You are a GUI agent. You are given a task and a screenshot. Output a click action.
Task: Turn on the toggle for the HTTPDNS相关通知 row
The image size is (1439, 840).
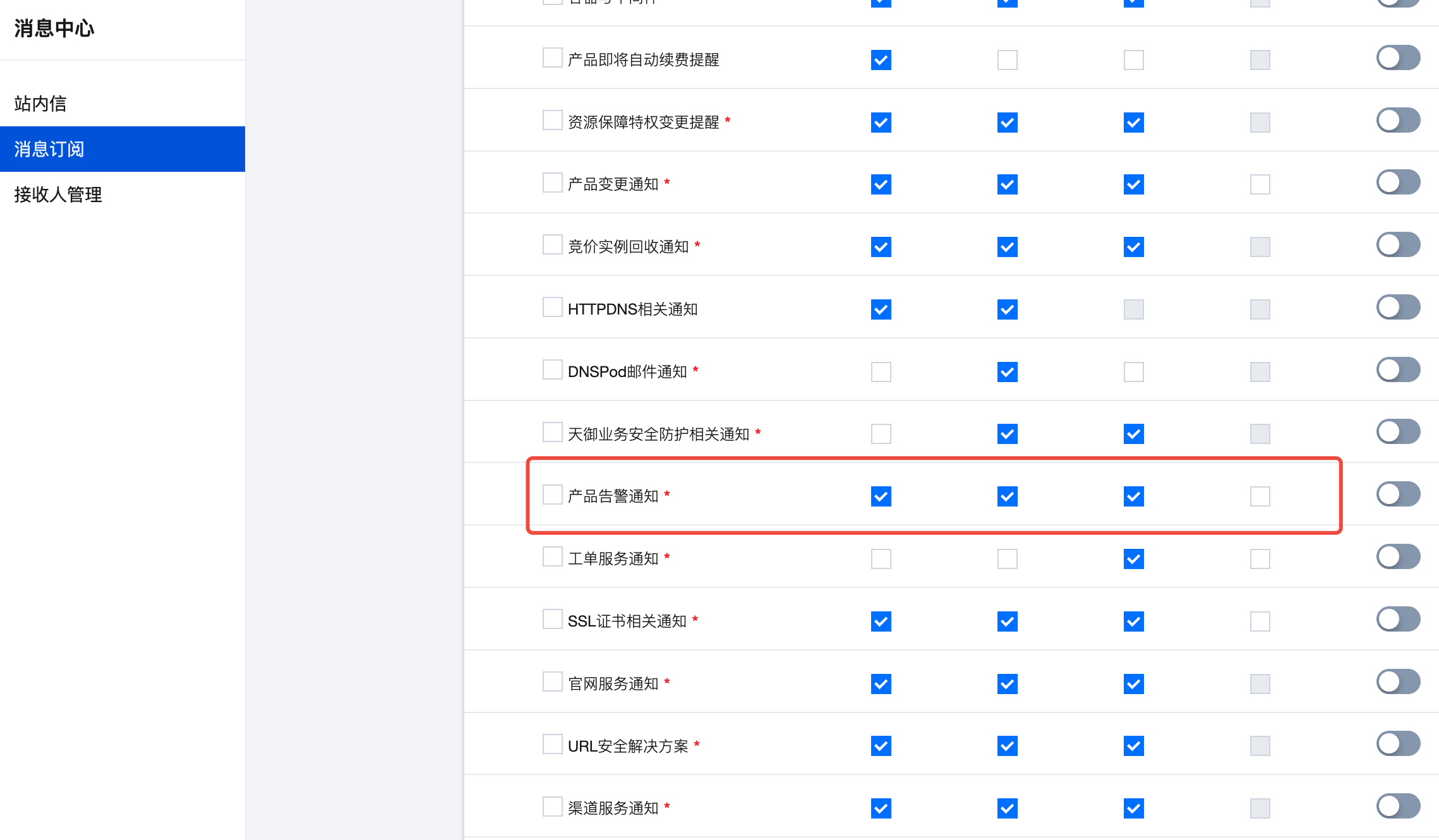tap(1398, 307)
